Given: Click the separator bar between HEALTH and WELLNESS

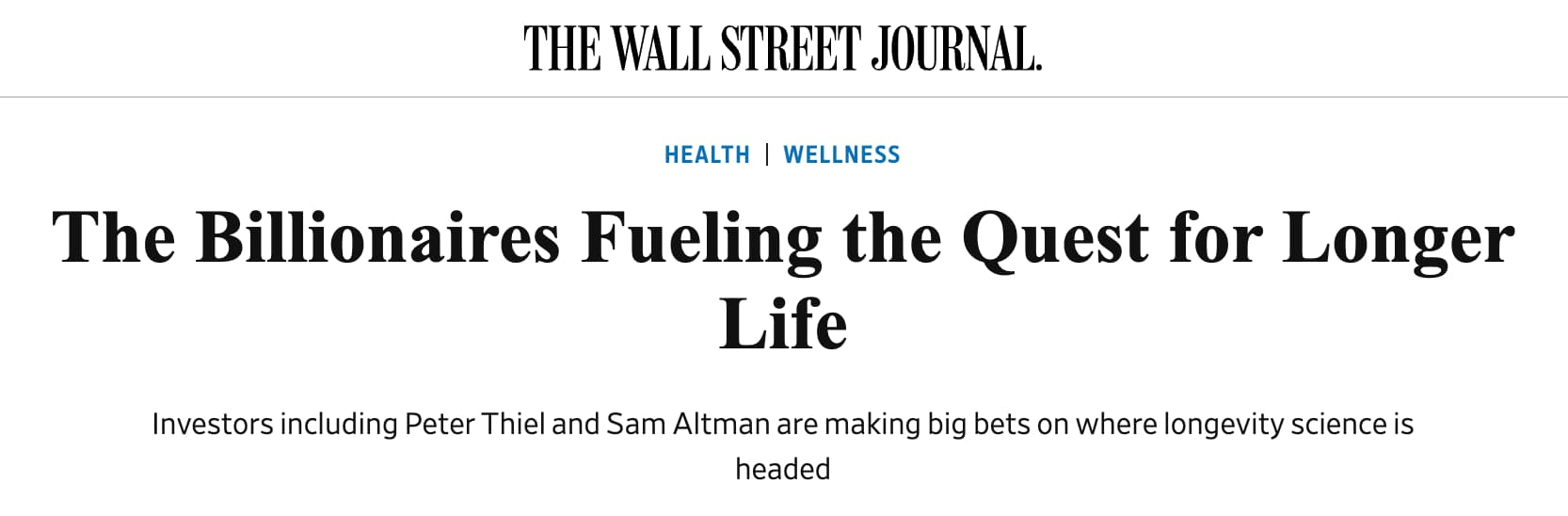Looking at the screenshot, I should click(x=767, y=154).
